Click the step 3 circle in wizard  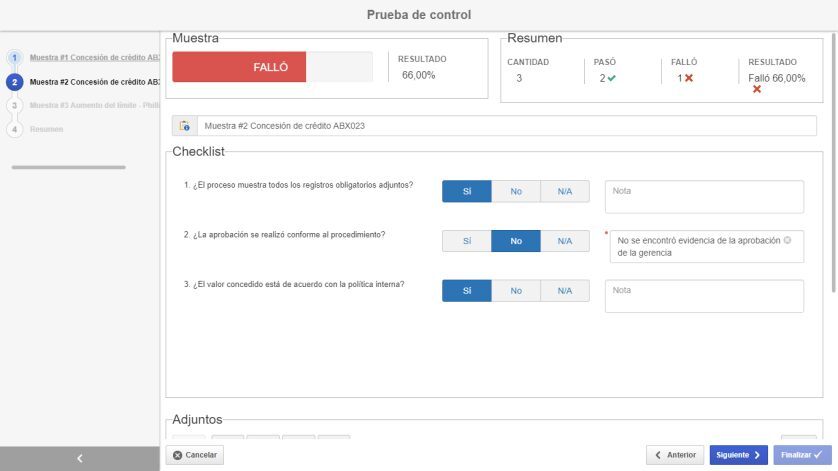point(15,105)
